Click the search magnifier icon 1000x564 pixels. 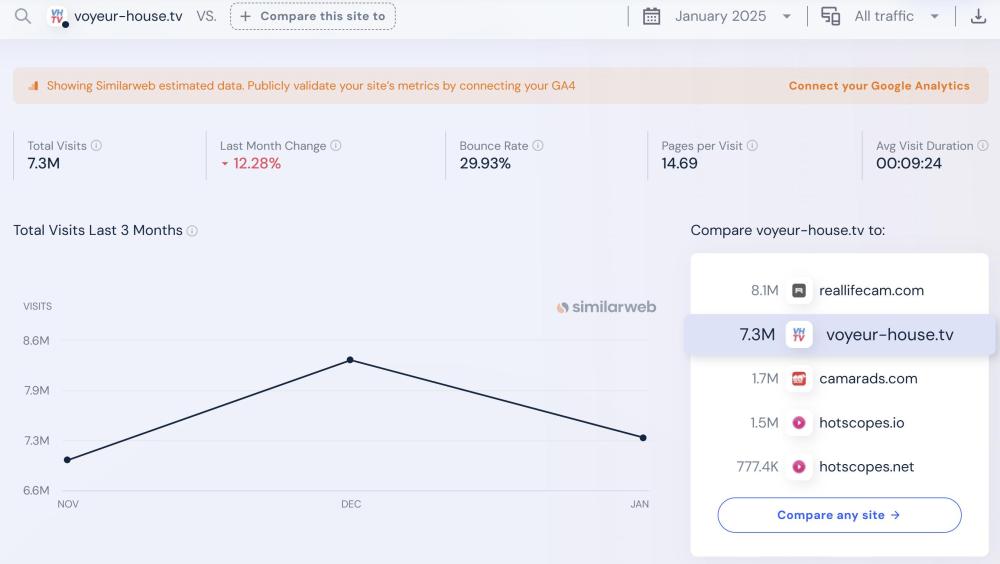pyautogui.click(x=22, y=16)
